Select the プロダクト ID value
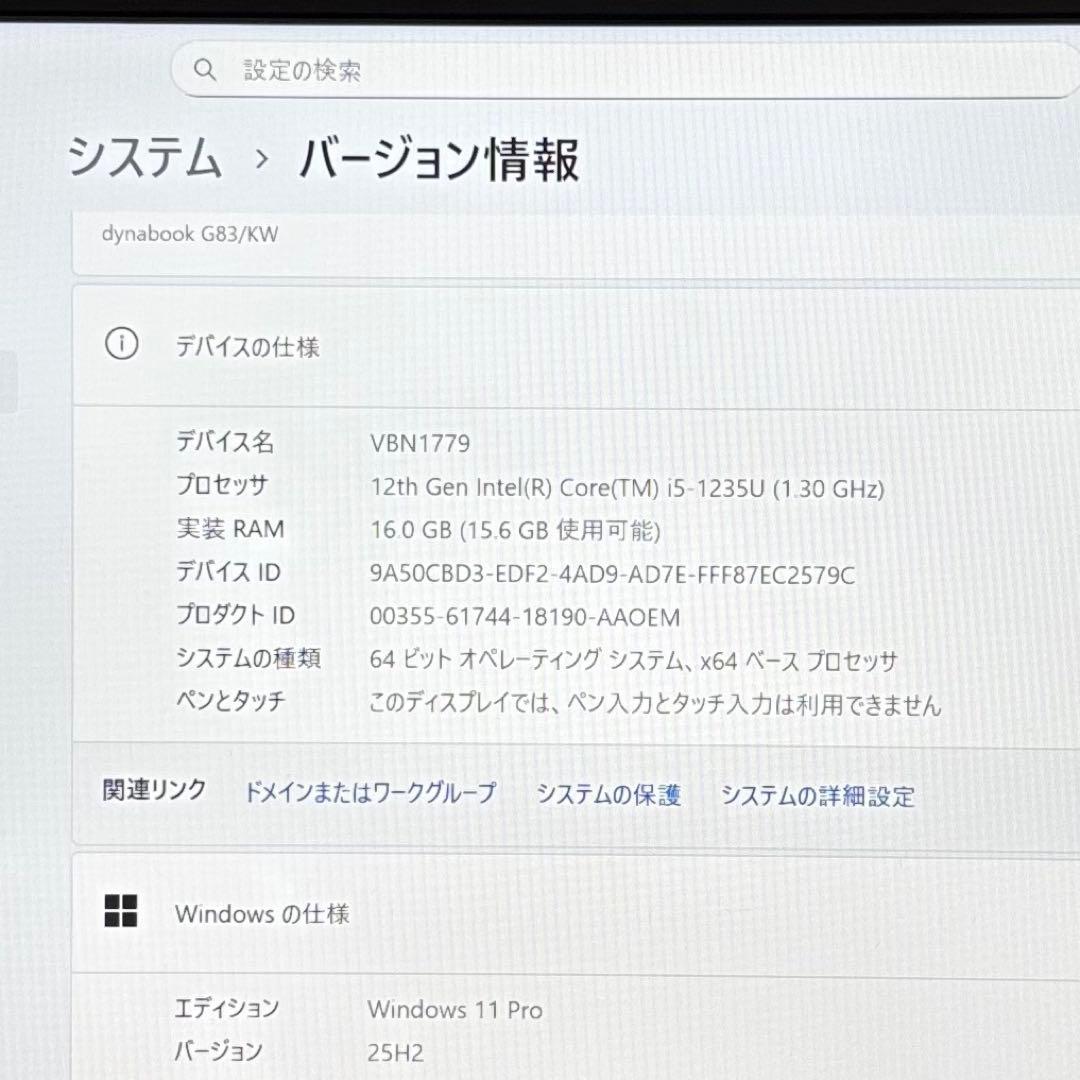Image resolution: width=1080 pixels, height=1080 pixels. (523, 617)
